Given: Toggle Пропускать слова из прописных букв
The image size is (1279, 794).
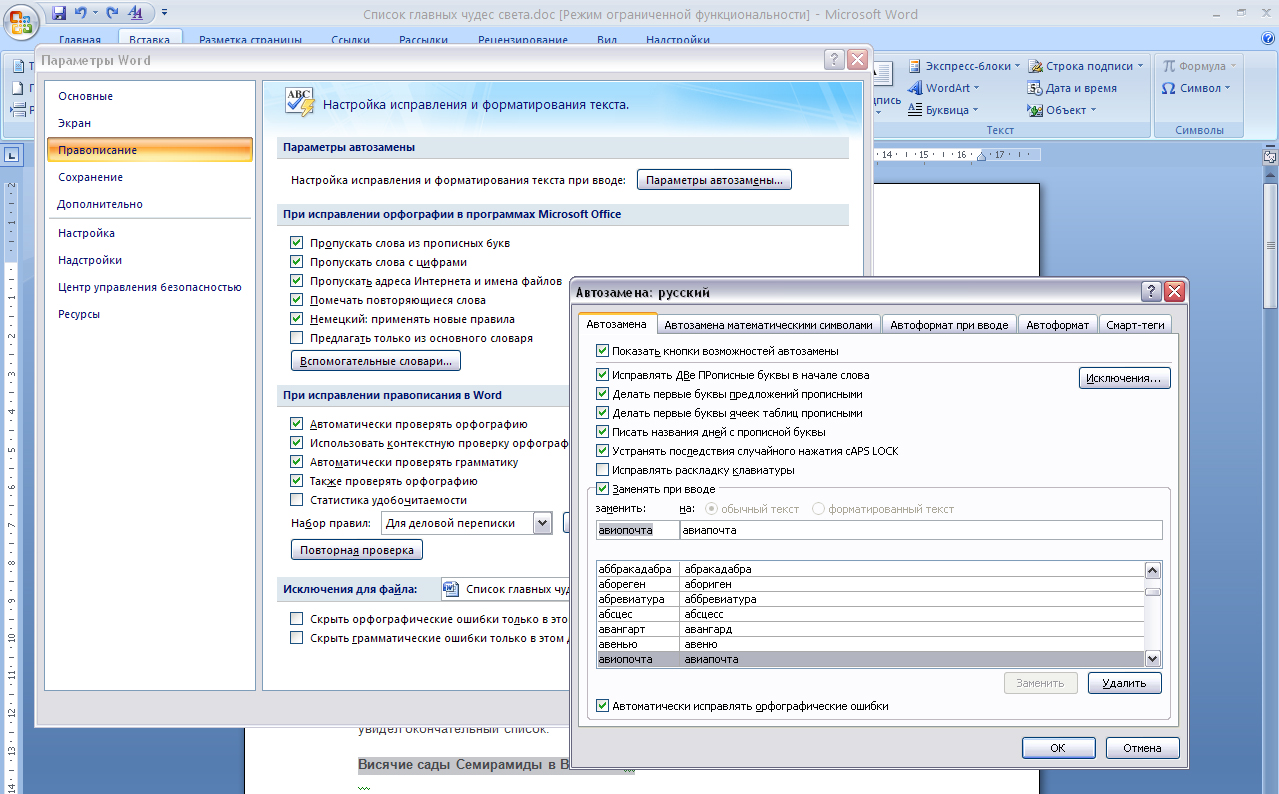Looking at the screenshot, I should (x=296, y=243).
